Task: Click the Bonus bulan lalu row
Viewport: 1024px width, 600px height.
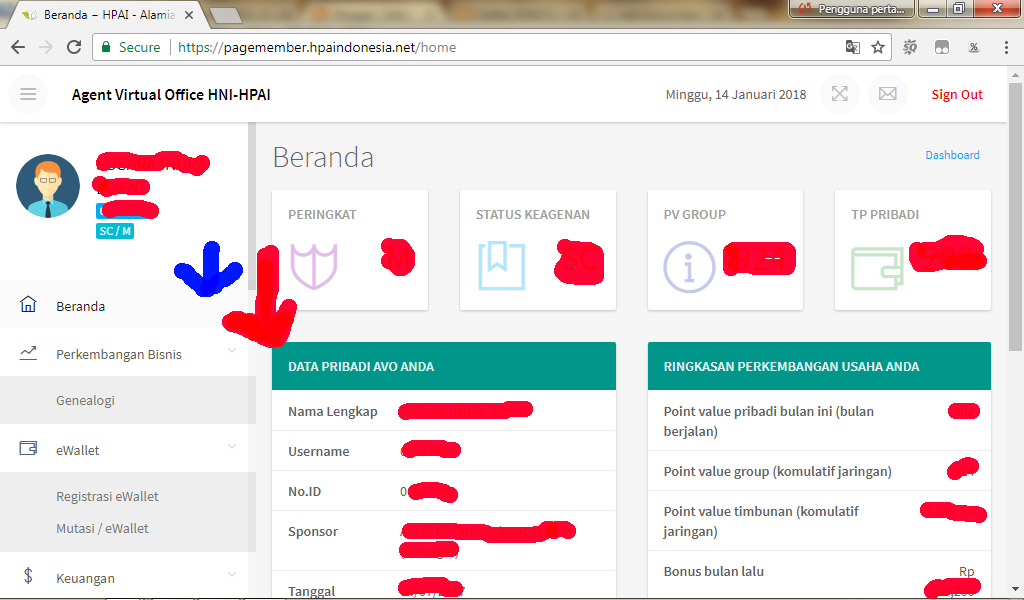Action: (x=819, y=575)
